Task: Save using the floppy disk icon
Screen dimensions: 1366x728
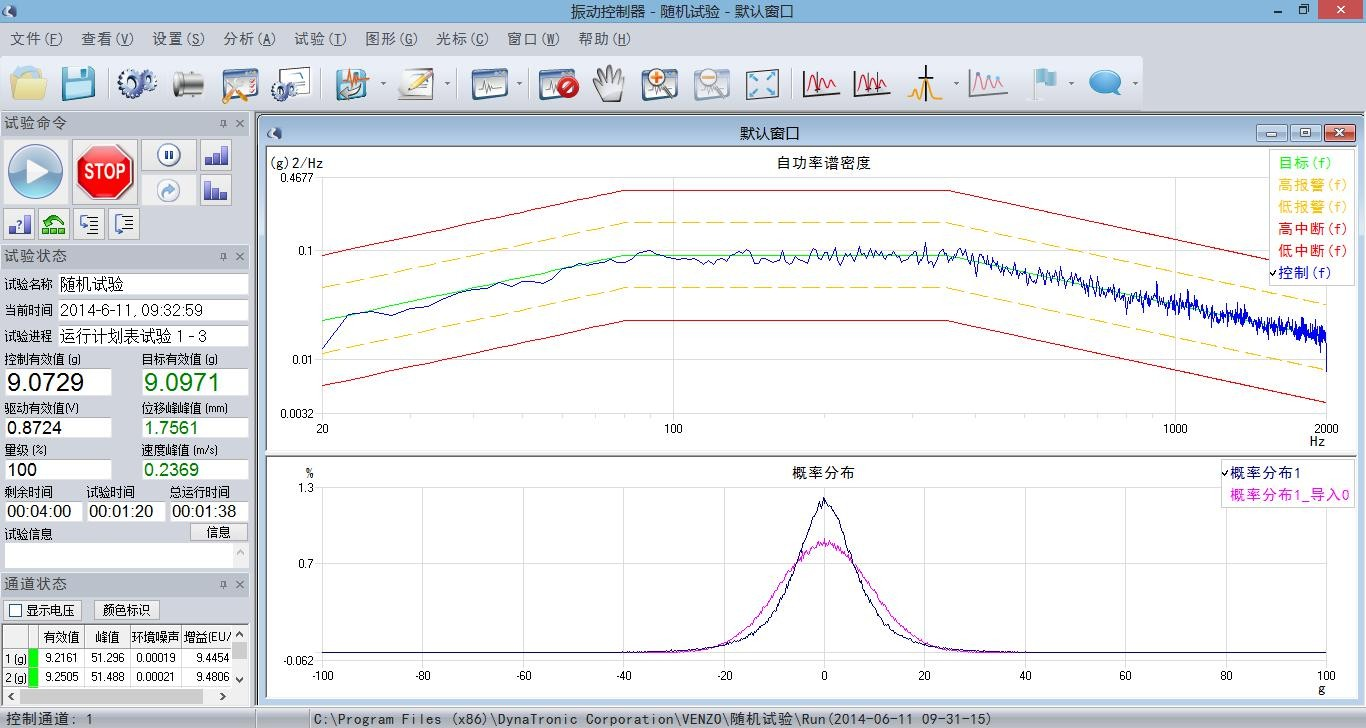Action: coord(79,83)
